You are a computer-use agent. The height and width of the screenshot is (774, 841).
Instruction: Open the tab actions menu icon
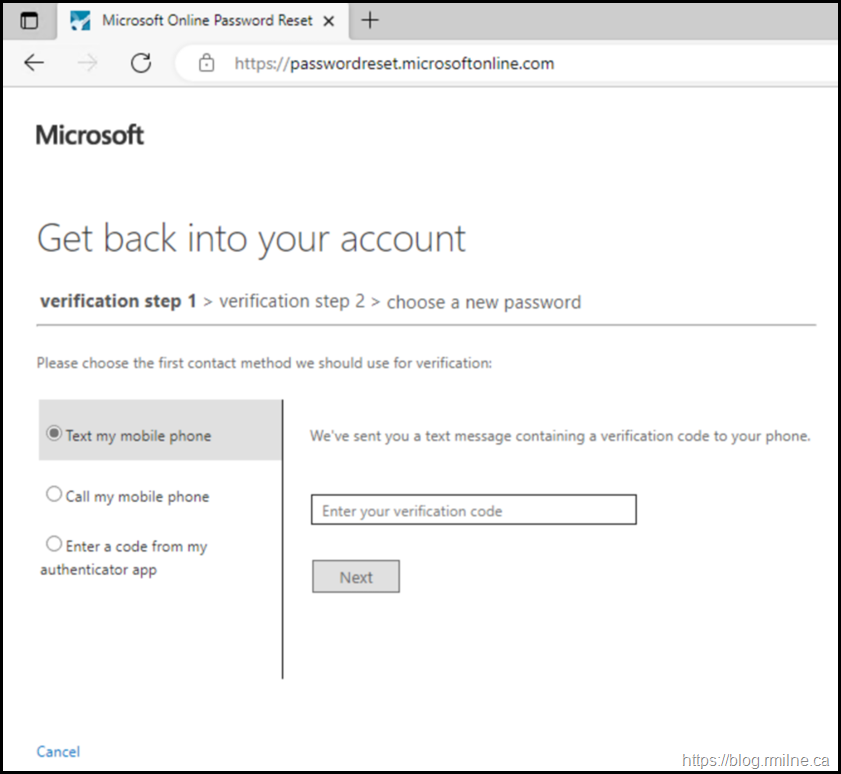click(29, 21)
